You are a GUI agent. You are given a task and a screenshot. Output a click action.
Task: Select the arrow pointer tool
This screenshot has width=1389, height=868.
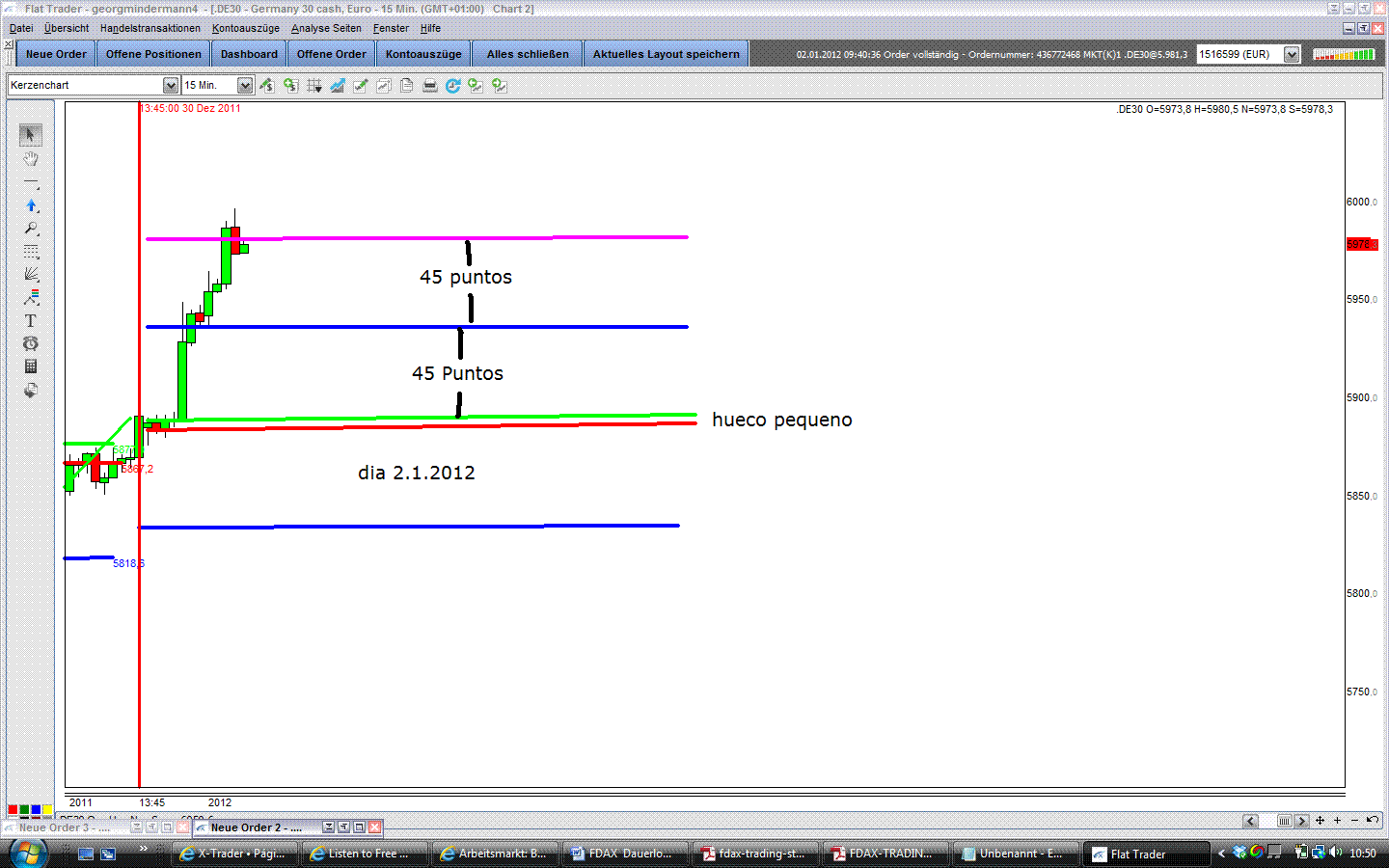click(31, 135)
